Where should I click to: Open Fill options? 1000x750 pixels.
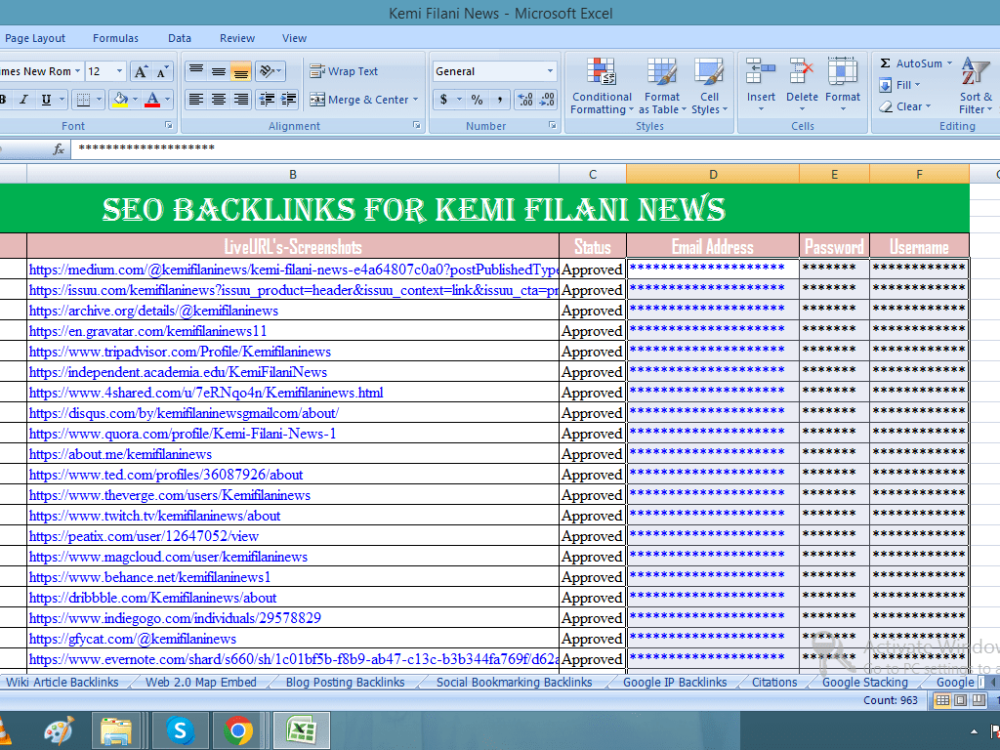point(900,85)
